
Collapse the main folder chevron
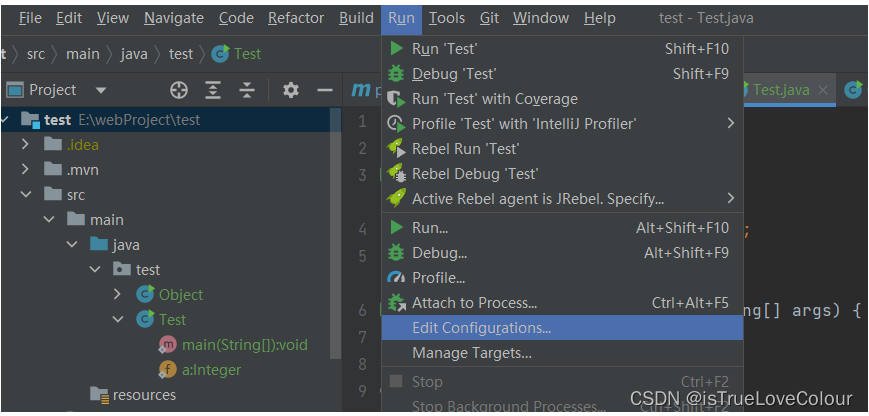49,219
